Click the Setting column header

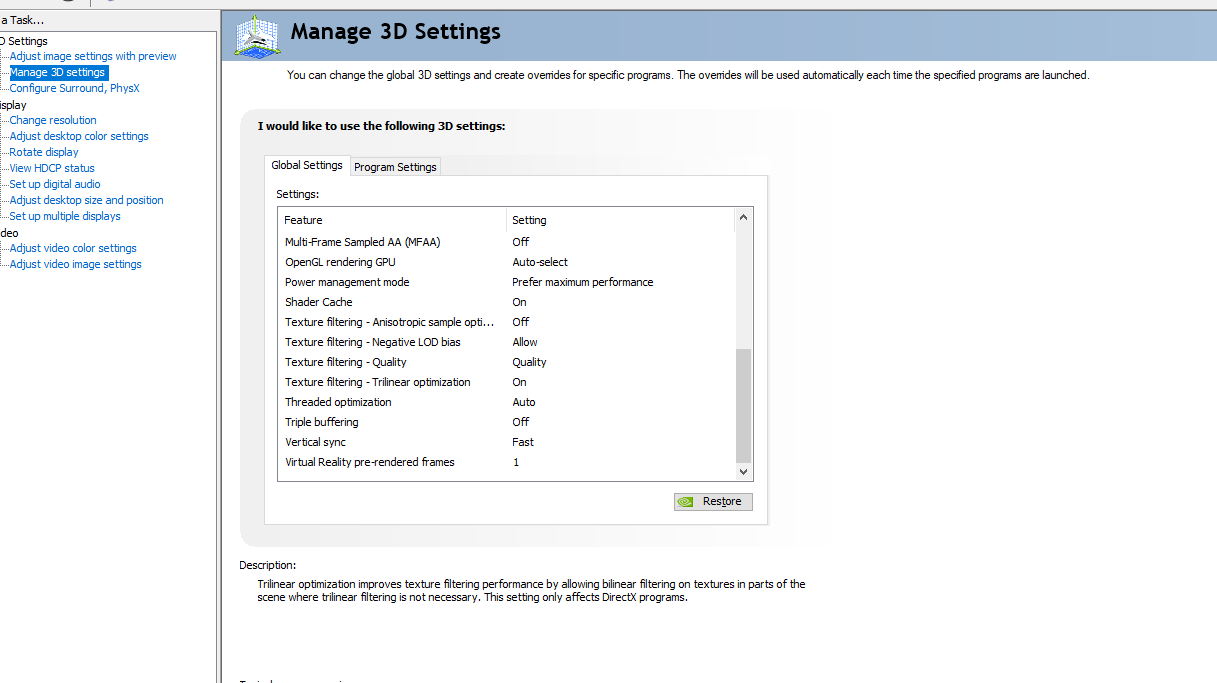click(x=621, y=220)
